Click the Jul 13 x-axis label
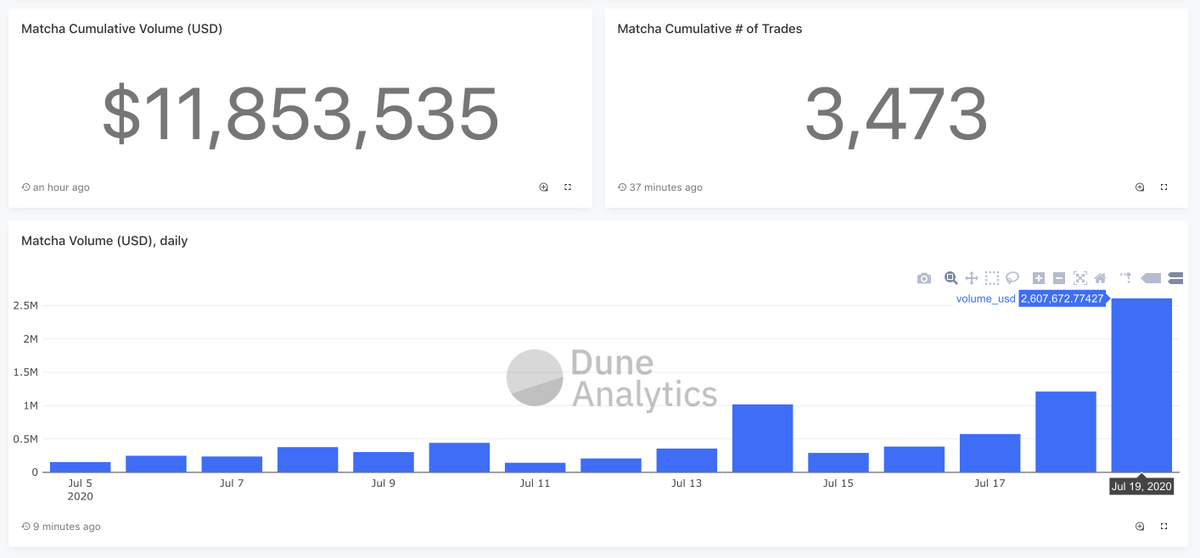This screenshot has width=1200, height=558. tap(687, 483)
